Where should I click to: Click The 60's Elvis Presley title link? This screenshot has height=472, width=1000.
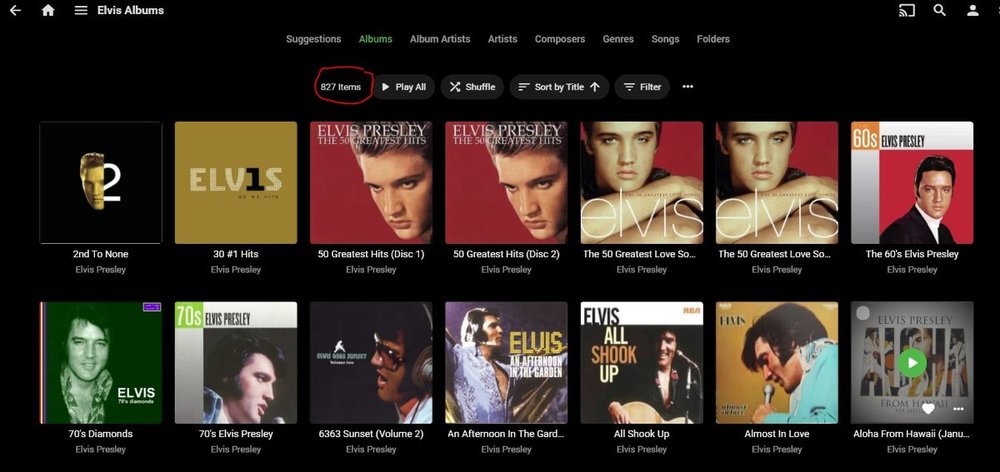tap(912, 254)
